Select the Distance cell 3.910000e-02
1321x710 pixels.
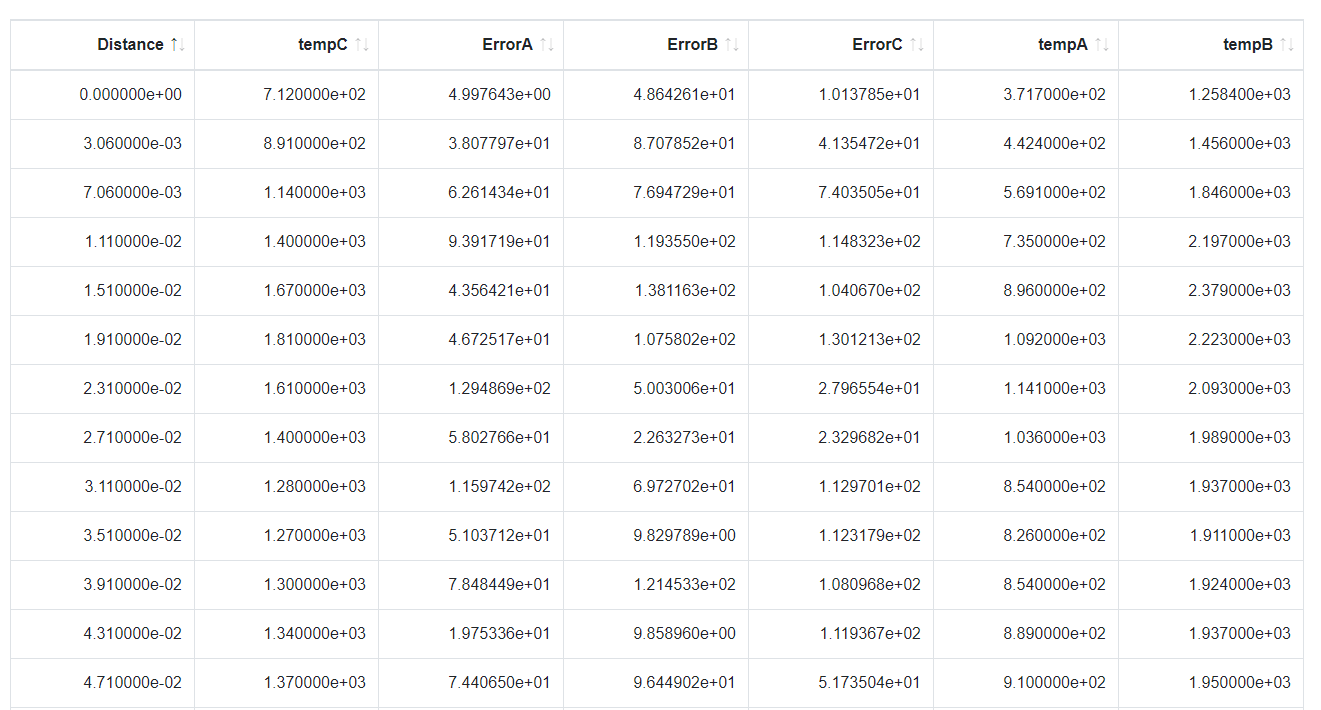coord(103,585)
